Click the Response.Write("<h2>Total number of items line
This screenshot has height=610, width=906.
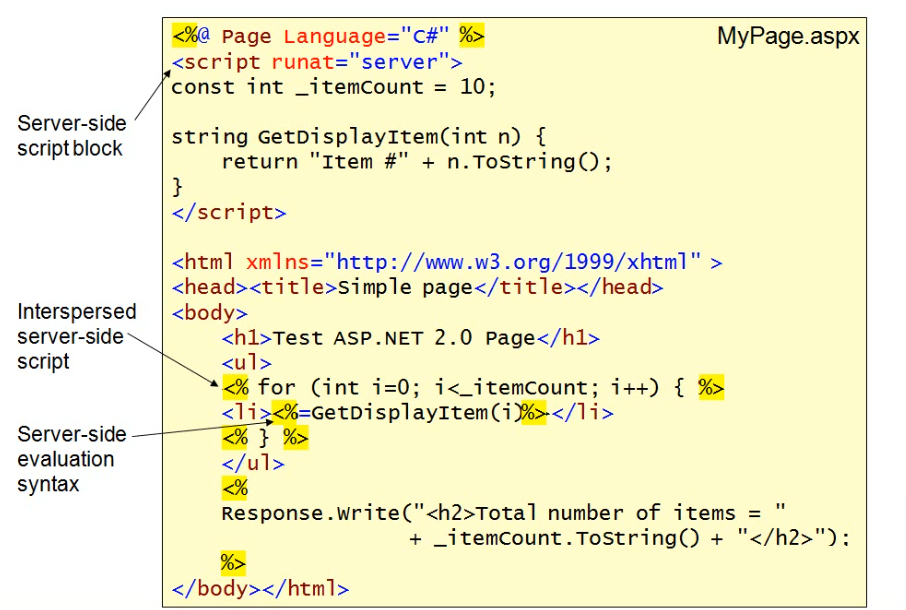point(503,513)
